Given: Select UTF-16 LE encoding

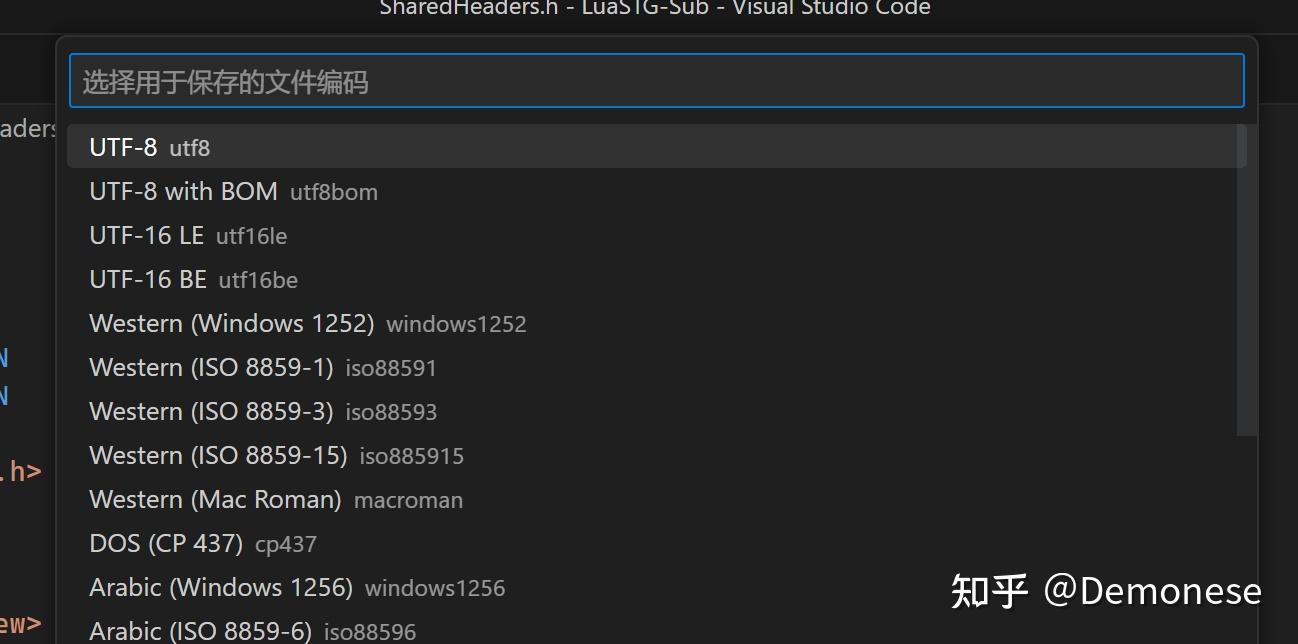Looking at the screenshot, I should [x=656, y=235].
